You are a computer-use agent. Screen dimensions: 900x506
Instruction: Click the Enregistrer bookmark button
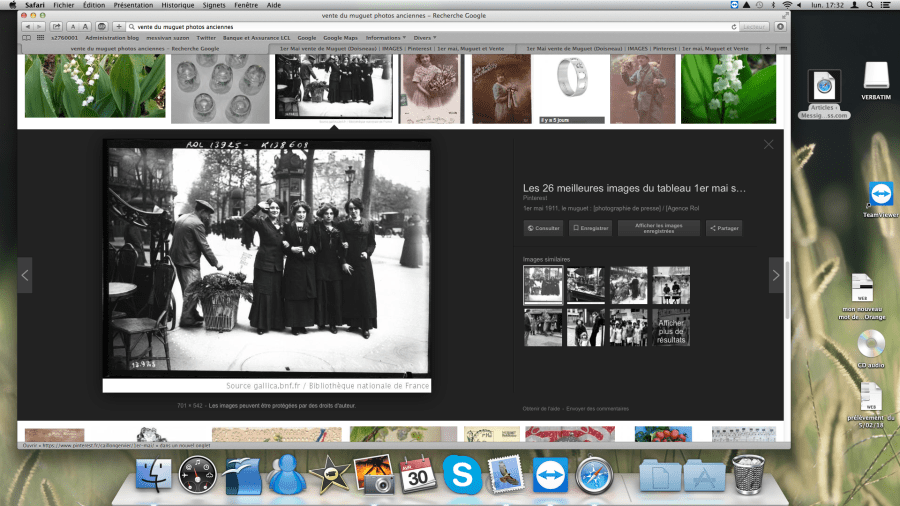point(590,228)
